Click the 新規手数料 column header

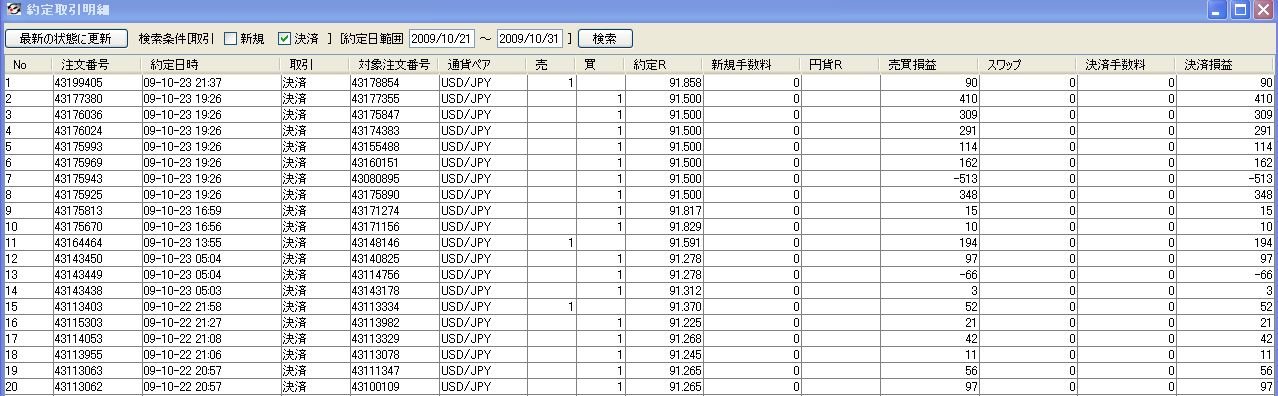point(751,65)
